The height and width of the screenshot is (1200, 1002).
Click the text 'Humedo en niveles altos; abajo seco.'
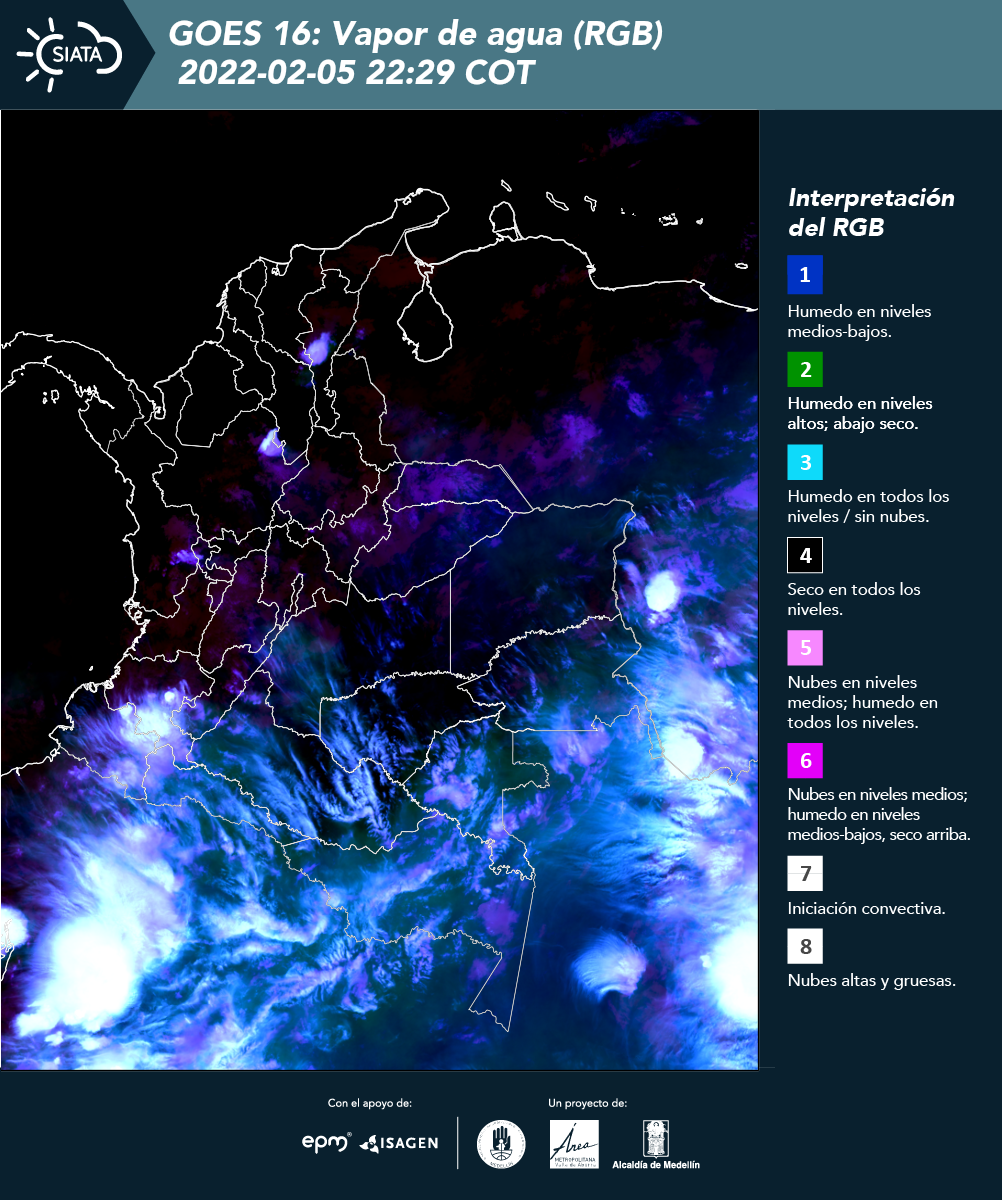click(x=860, y=413)
